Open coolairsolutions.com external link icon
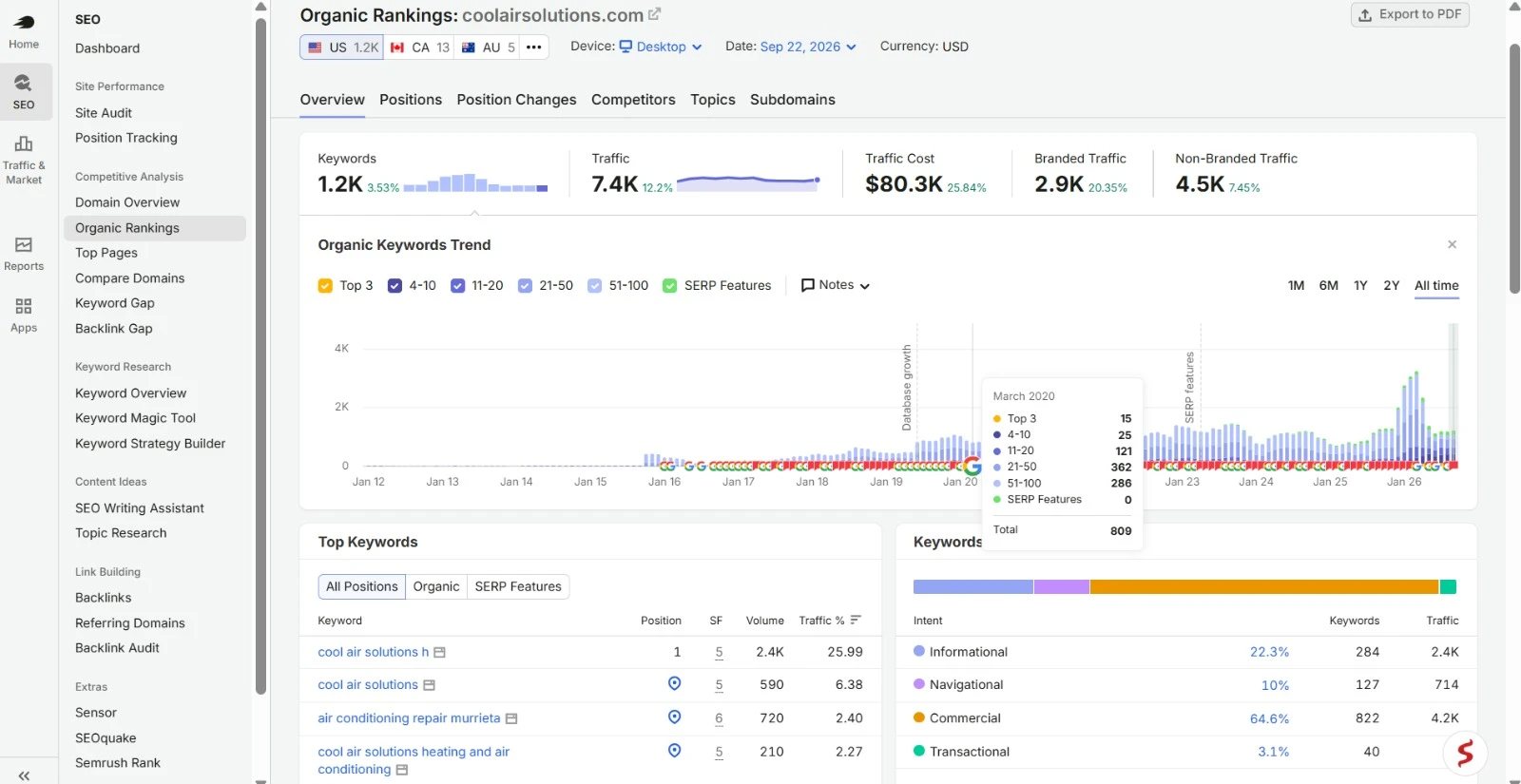This screenshot has height=784, width=1521. tap(654, 14)
